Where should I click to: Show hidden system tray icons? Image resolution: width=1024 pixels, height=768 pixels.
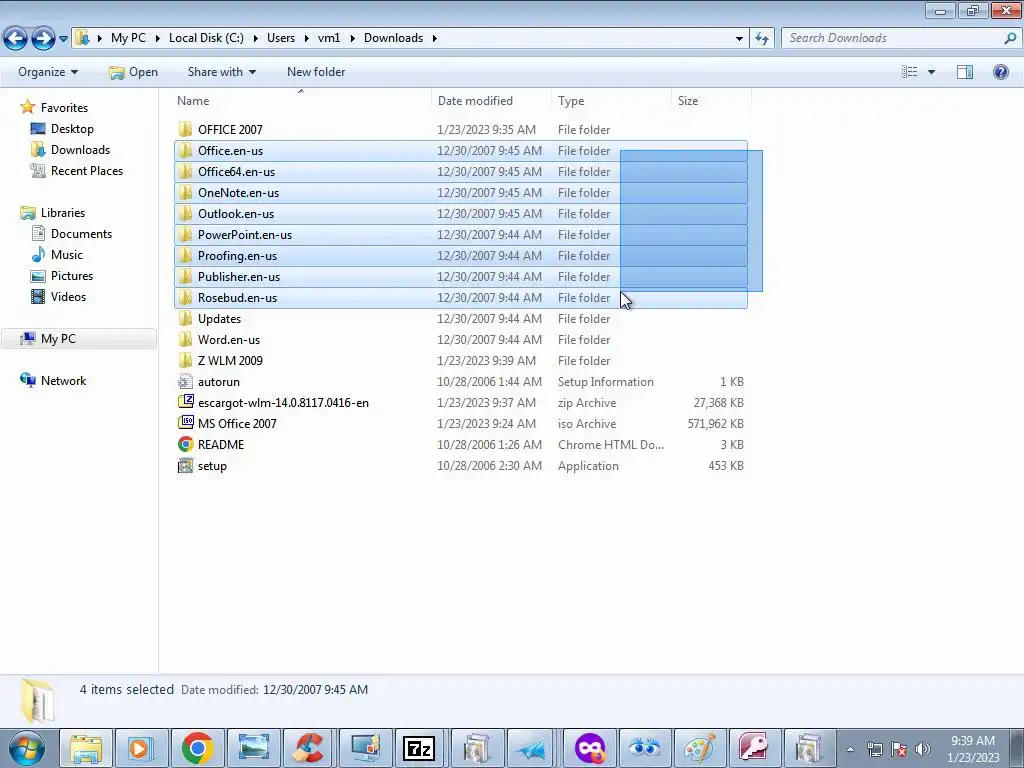[x=850, y=749]
